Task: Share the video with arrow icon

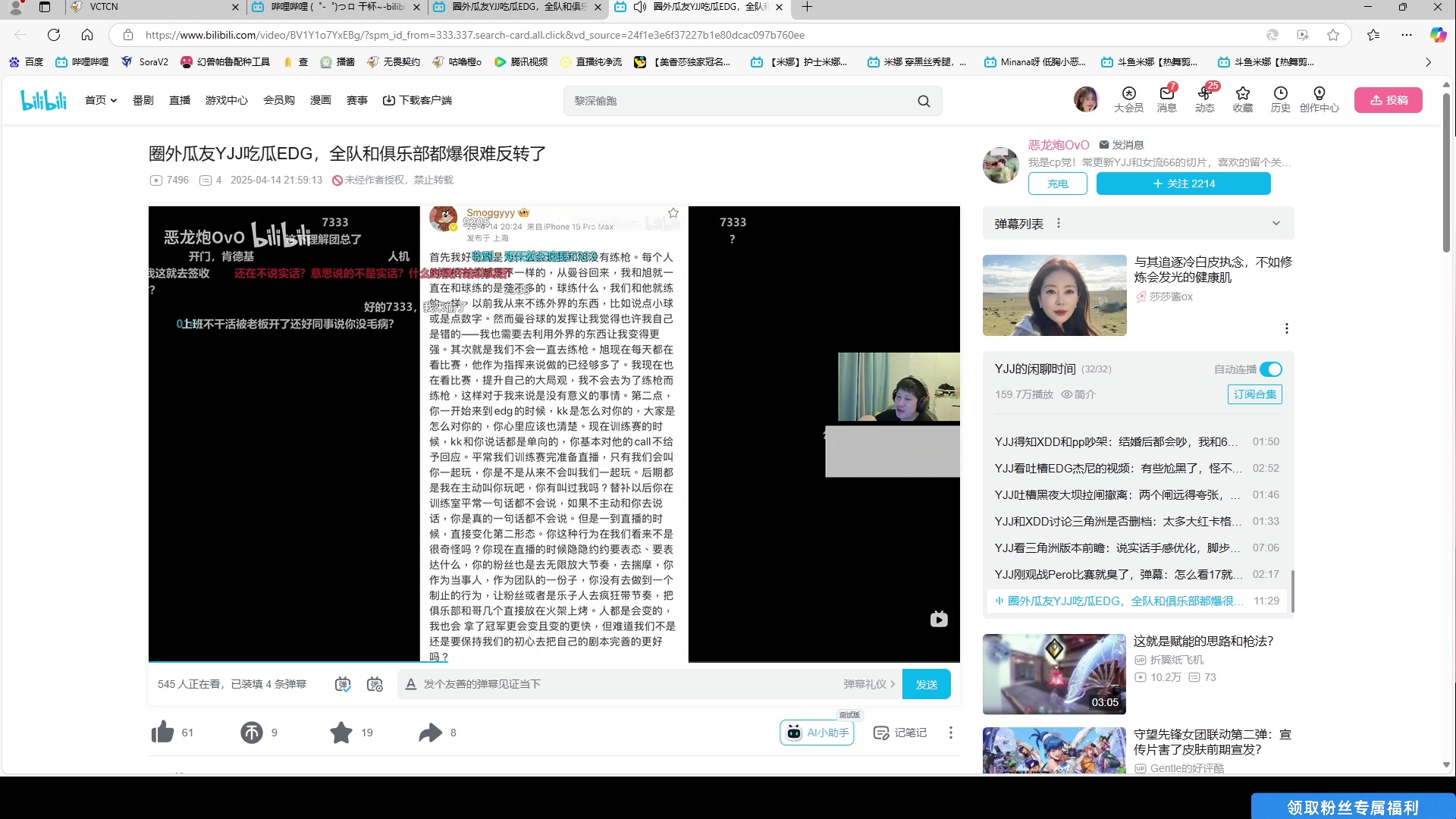Action: [430, 733]
